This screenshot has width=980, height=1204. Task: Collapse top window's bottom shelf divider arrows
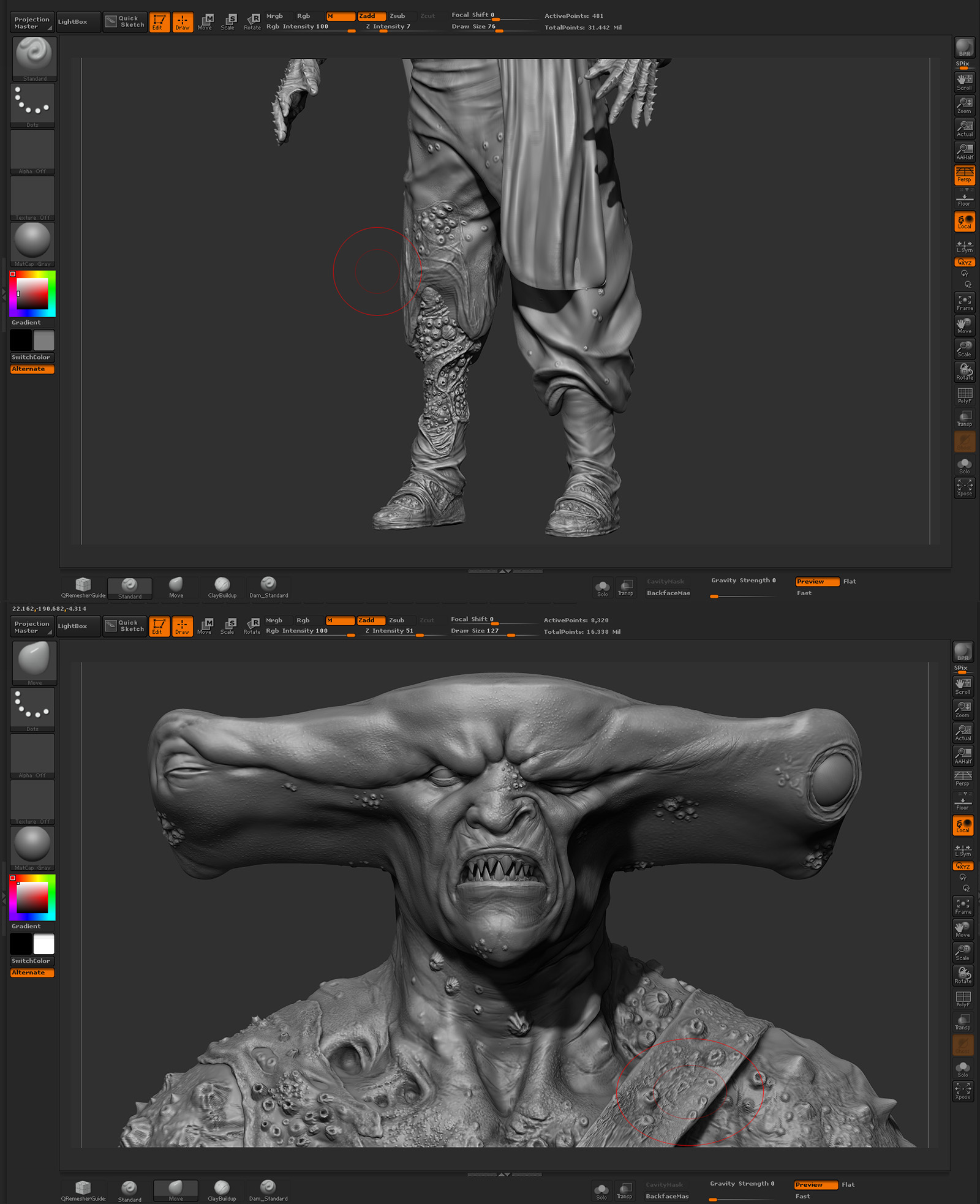(x=505, y=571)
